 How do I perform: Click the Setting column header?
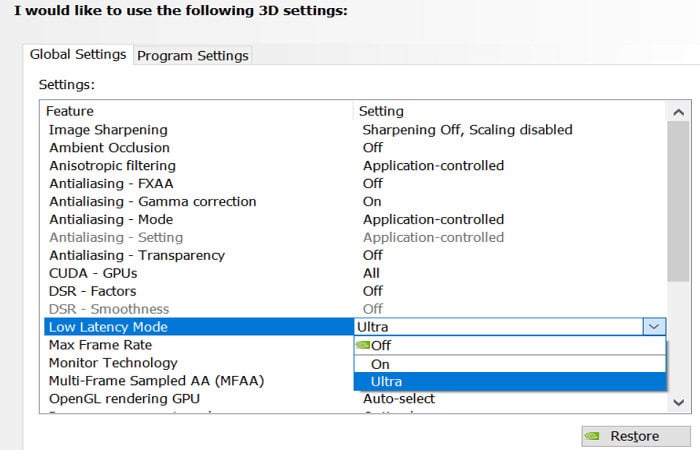point(381,111)
